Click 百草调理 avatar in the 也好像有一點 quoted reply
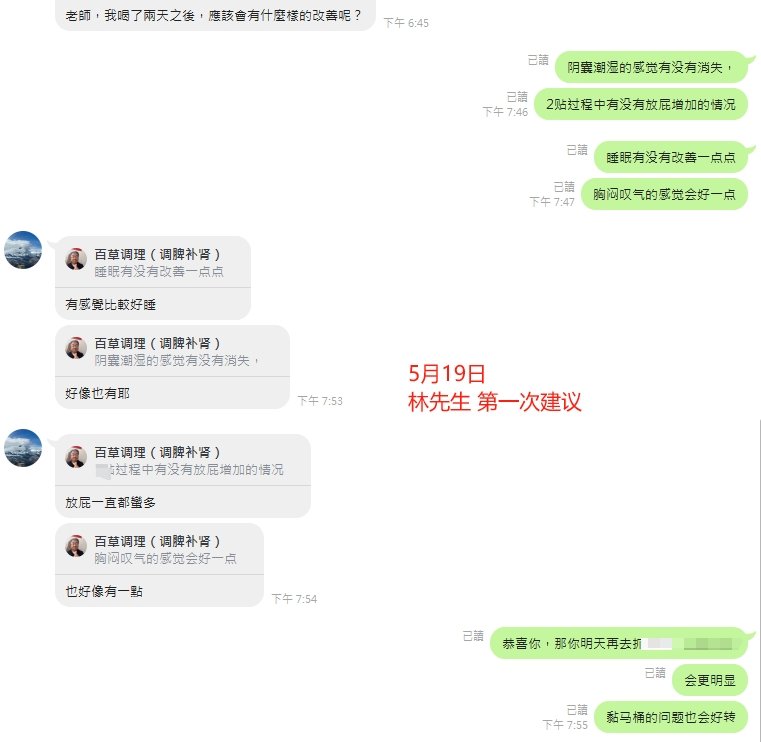This screenshot has height=742, width=761. tap(76, 546)
